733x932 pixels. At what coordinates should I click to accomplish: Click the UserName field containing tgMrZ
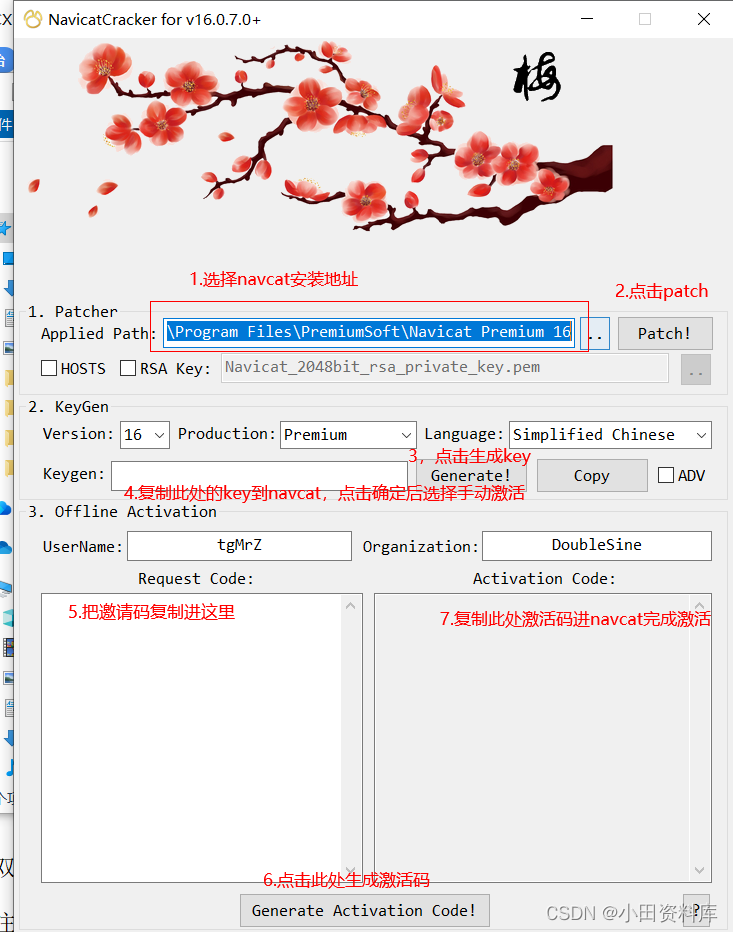[240, 546]
